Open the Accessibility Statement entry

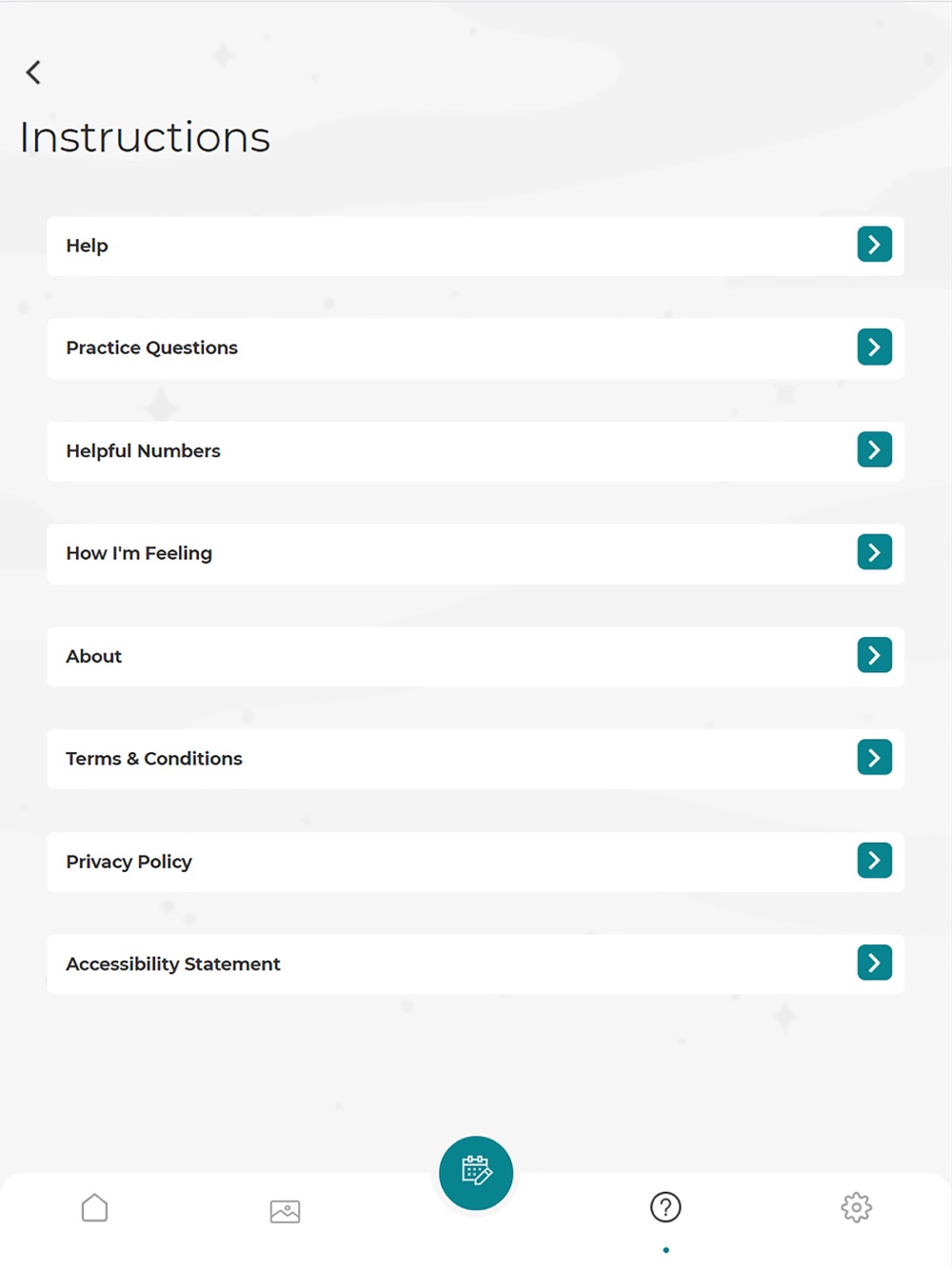476,964
